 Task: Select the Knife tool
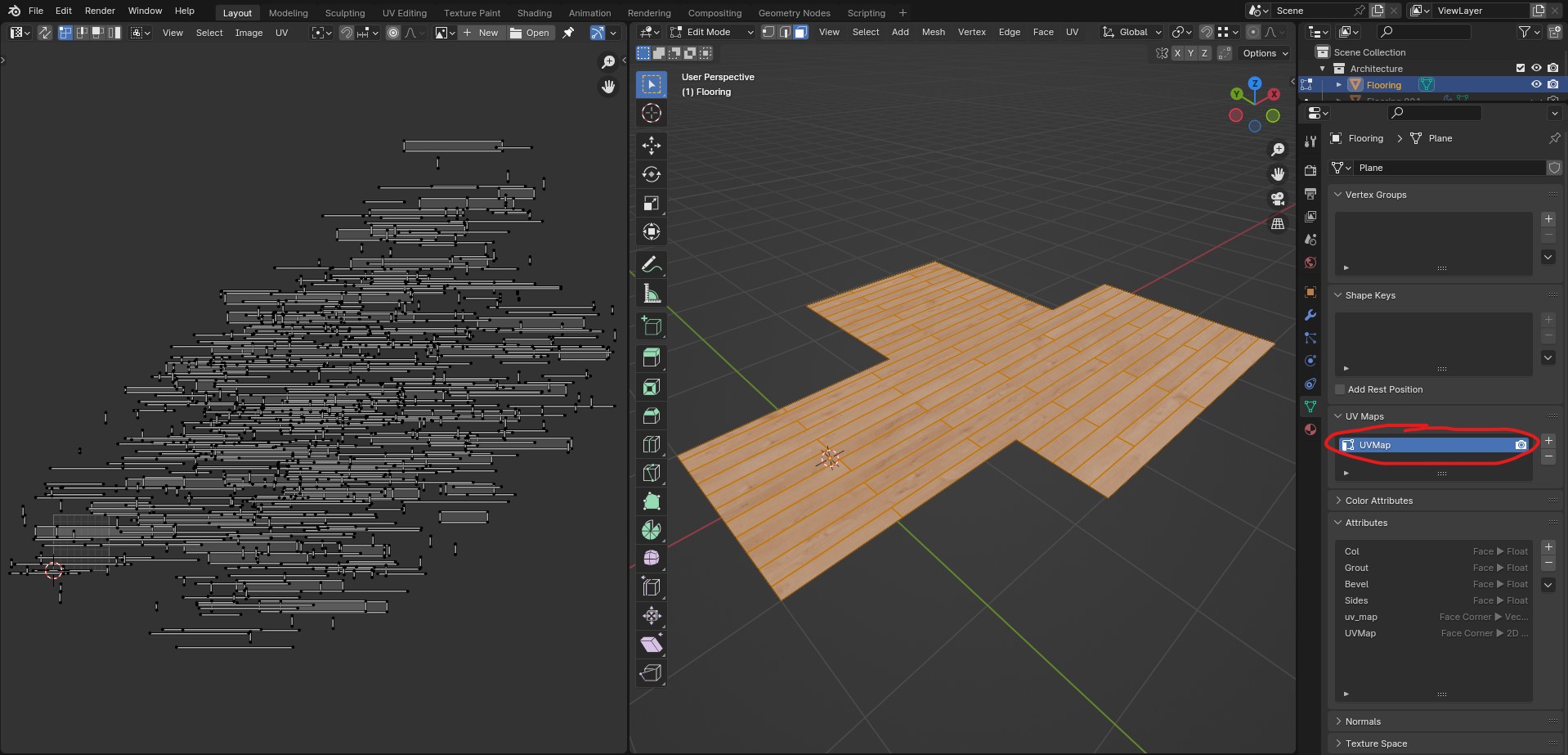pyautogui.click(x=651, y=473)
